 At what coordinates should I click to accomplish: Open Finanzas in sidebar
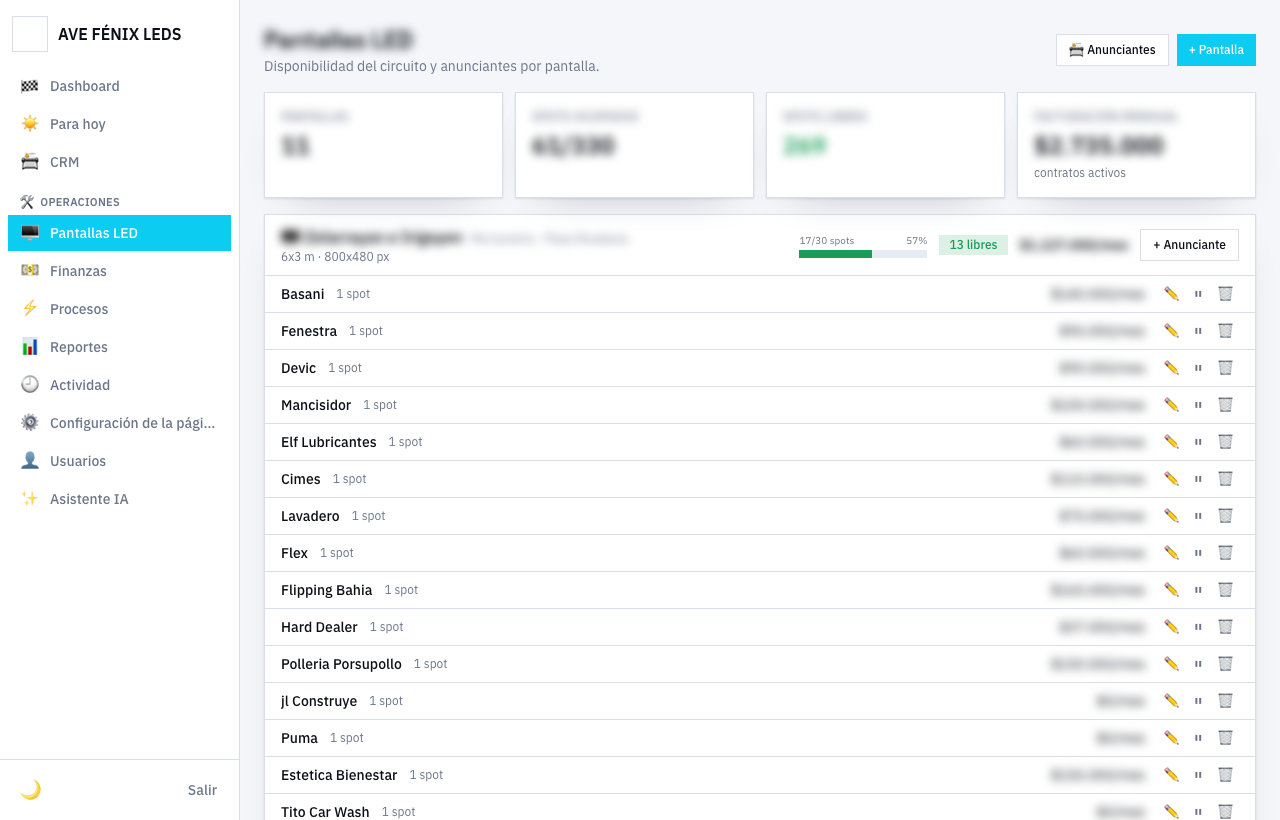(x=119, y=271)
